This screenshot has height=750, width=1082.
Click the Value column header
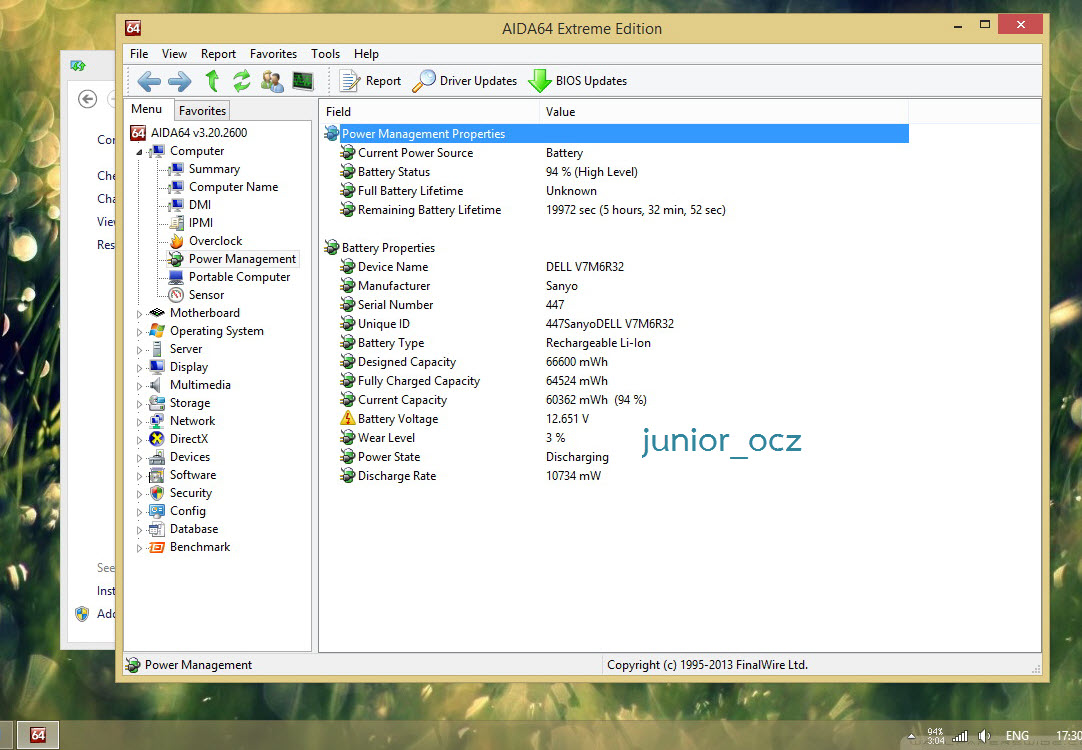tap(724, 112)
